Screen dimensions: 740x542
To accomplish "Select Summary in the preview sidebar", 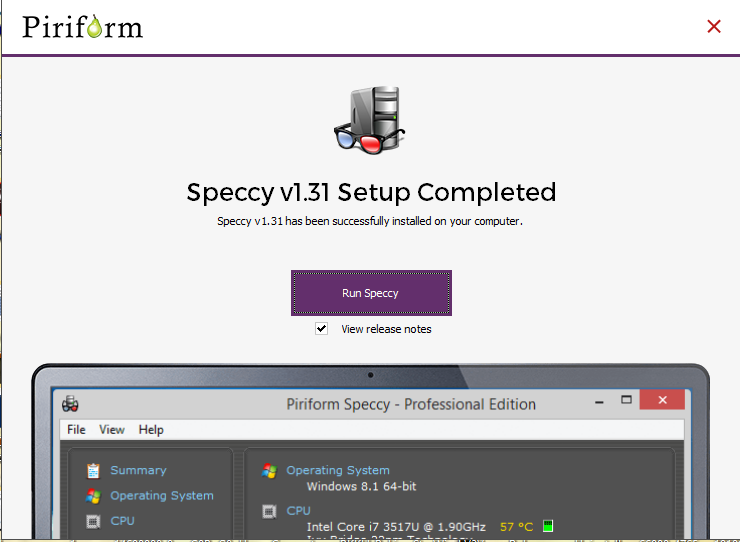I will pyautogui.click(x=138, y=470).
